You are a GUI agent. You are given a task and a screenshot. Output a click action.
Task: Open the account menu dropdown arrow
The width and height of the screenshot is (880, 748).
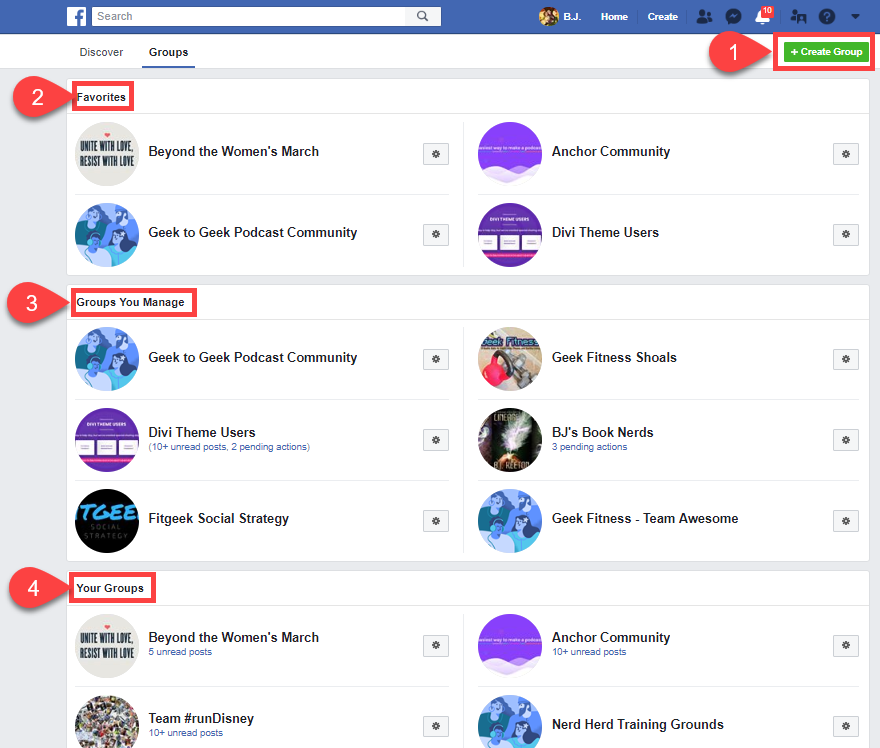855,17
